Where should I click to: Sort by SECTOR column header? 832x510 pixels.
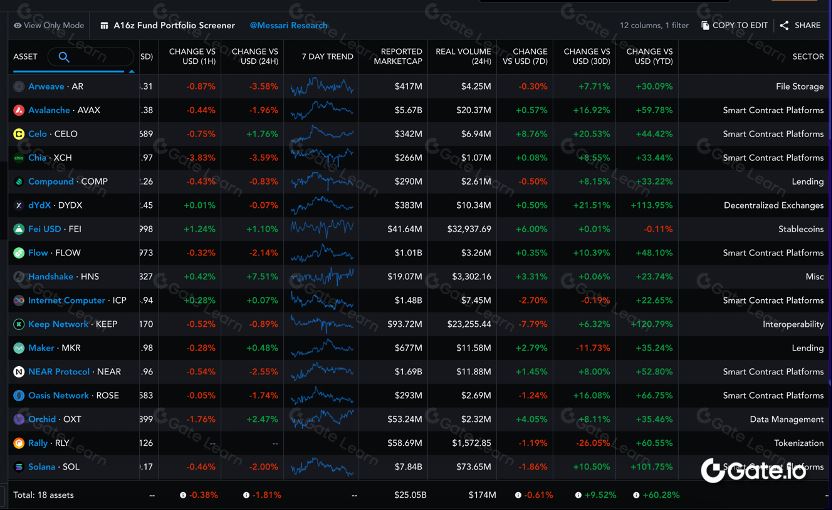[x=808, y=57]
